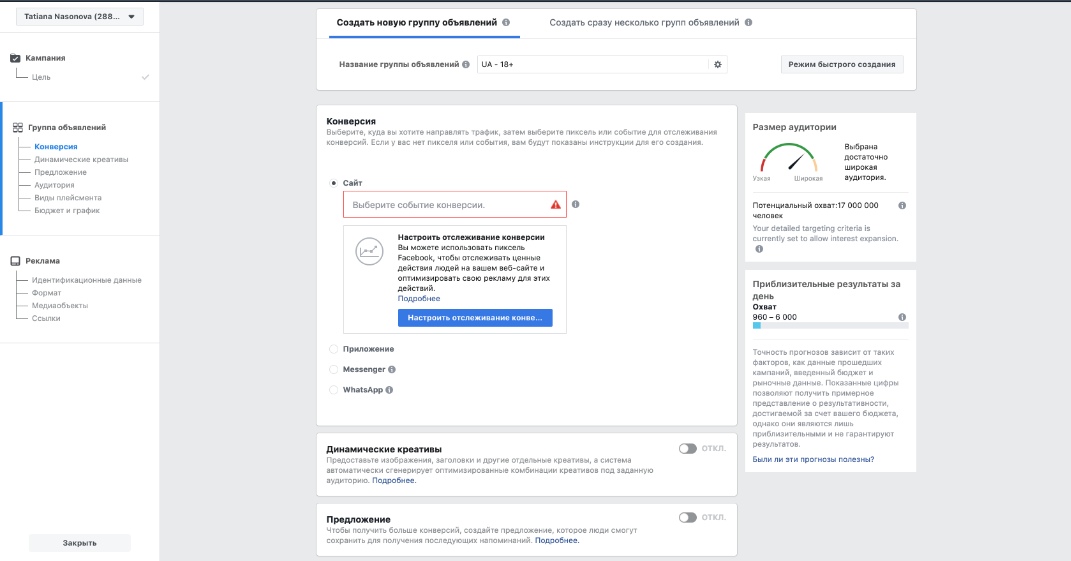Click the Закрыть button

pos(79,543)
